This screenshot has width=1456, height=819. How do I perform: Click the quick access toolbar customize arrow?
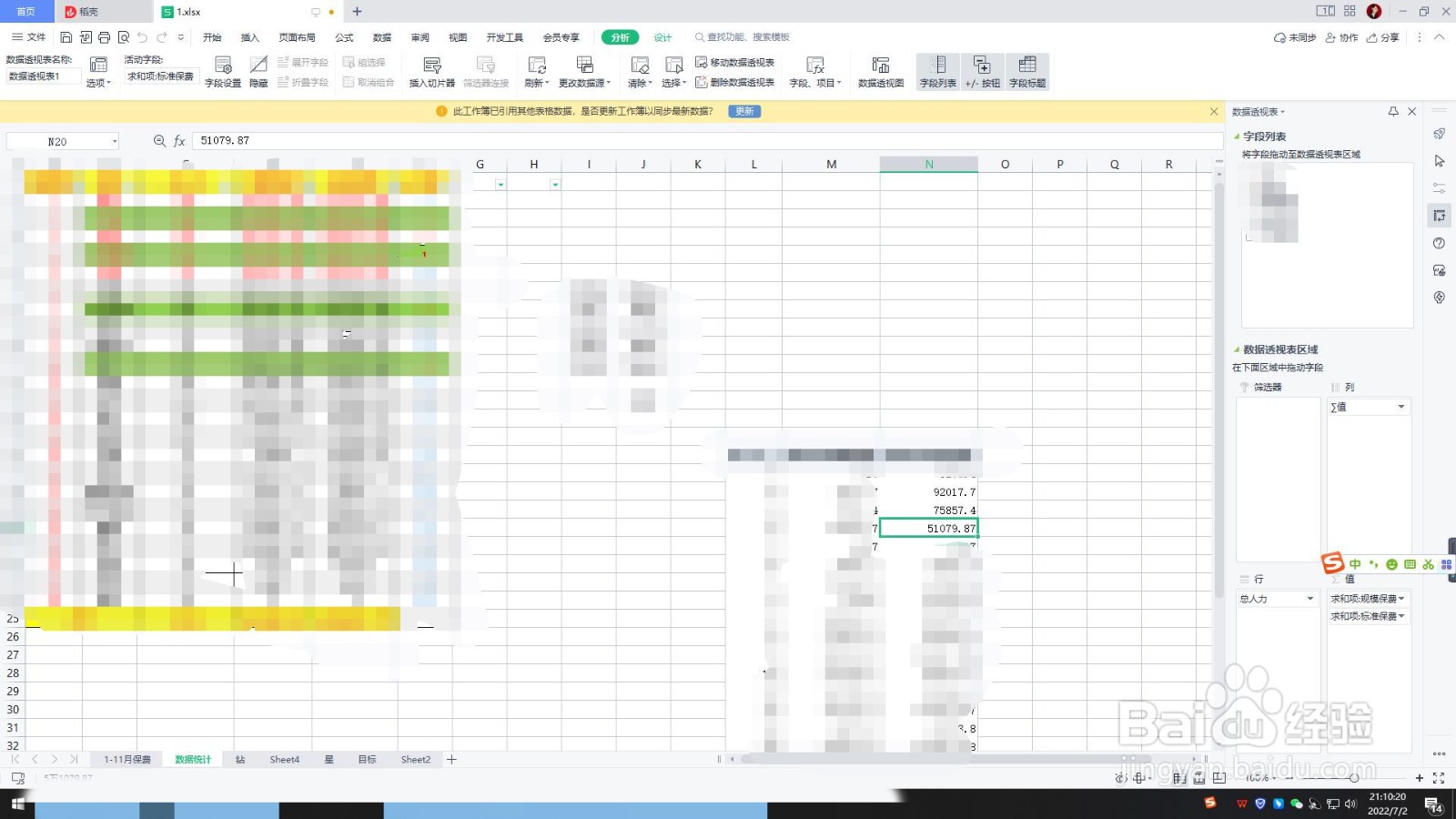[x=180, y=37]
